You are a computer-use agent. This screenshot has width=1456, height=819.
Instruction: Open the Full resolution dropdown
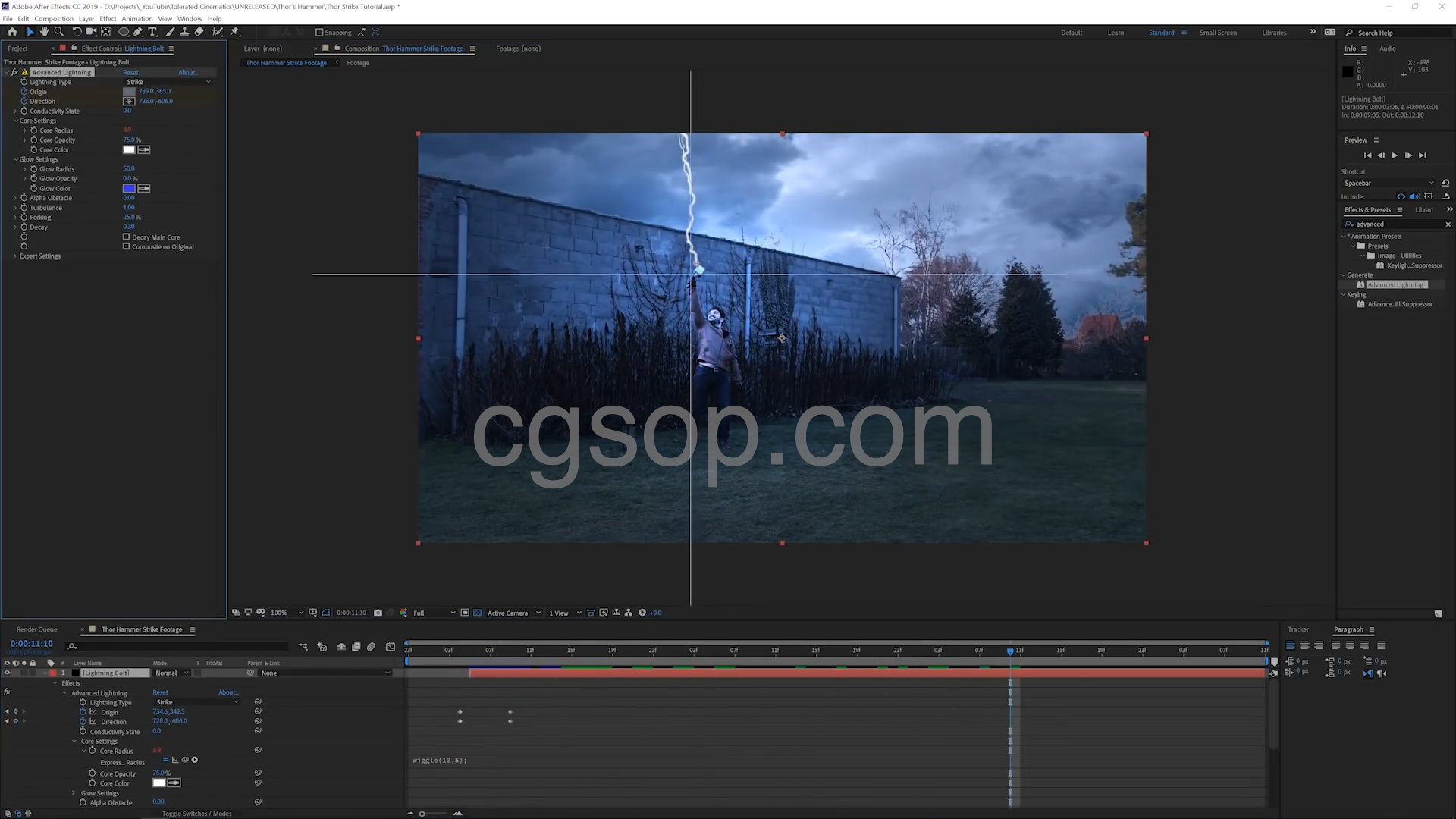coord(434,613)
